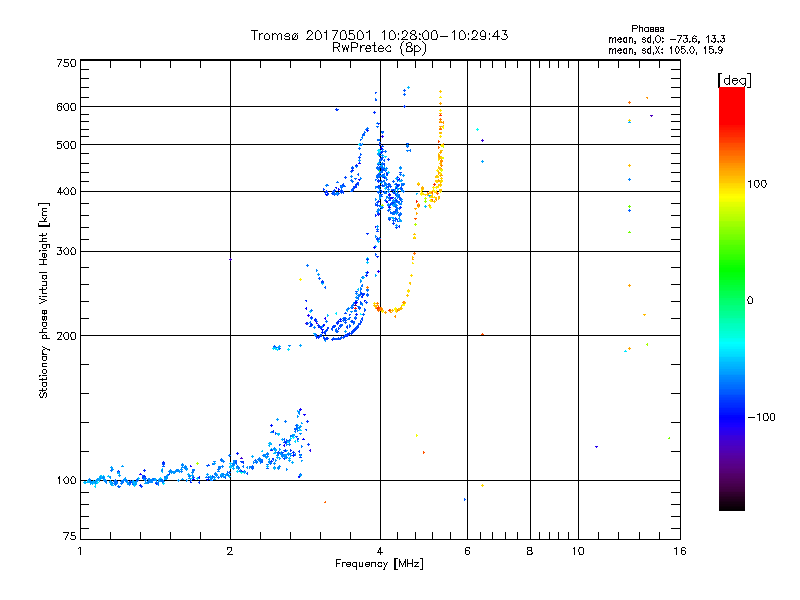Click the 'Stationary phase Virtual Height [km]' axis title
The height and width of the screenshot is (600, 800).
tap(44, 300)
